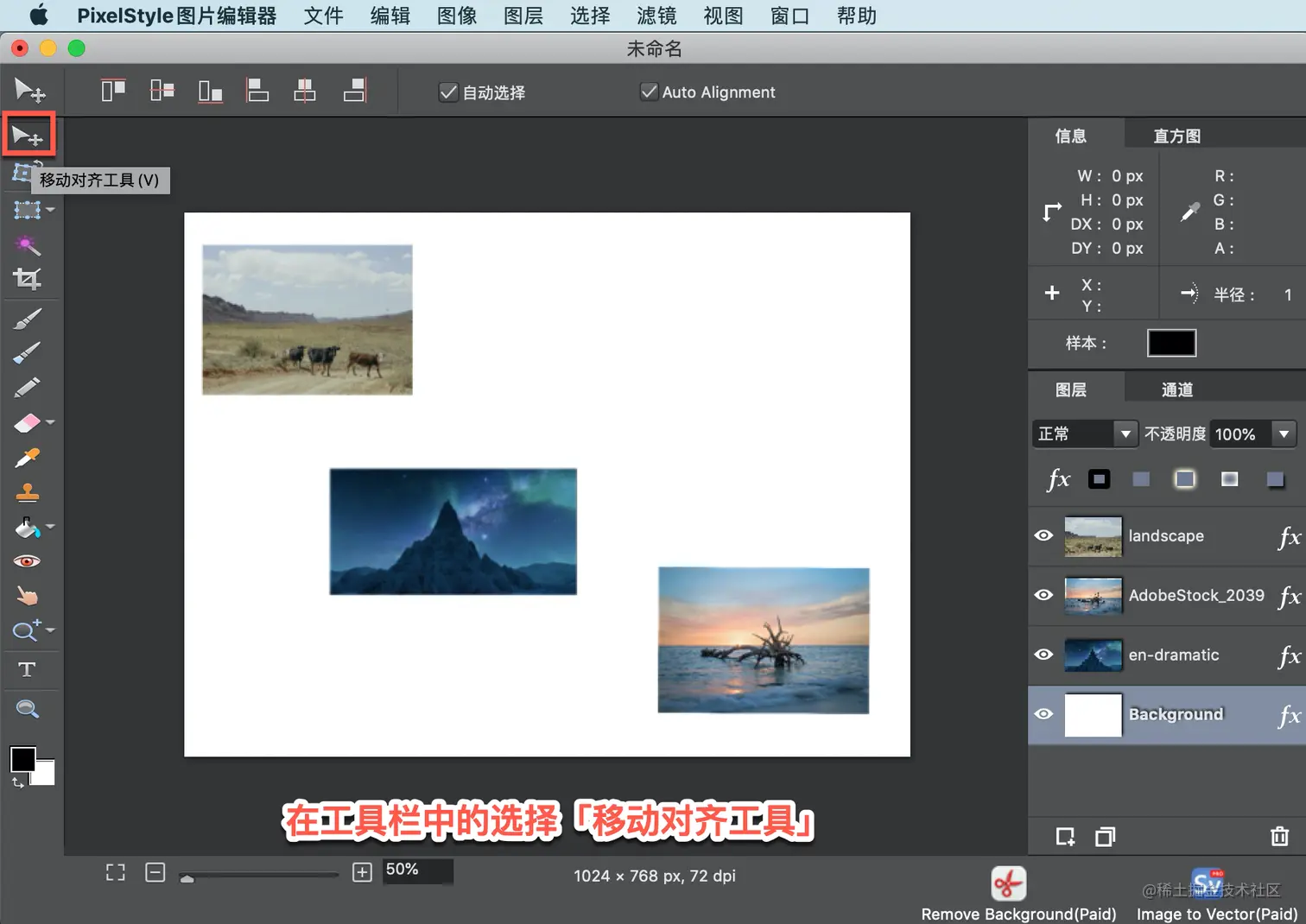The image size is (1306, 924).
Task: Select the Move Align tool in toolbox
Action: tap(28, 136)
